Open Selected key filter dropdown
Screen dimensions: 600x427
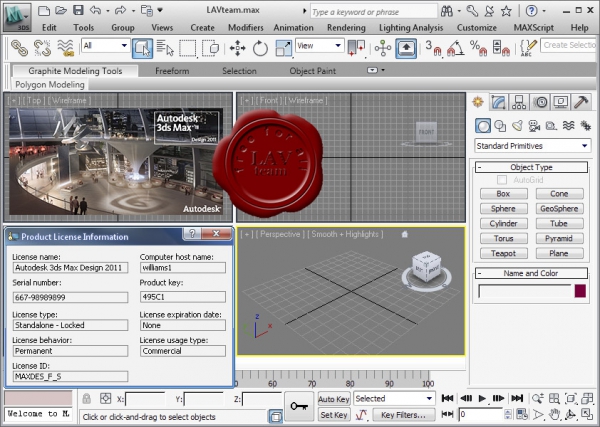(394, 399)
